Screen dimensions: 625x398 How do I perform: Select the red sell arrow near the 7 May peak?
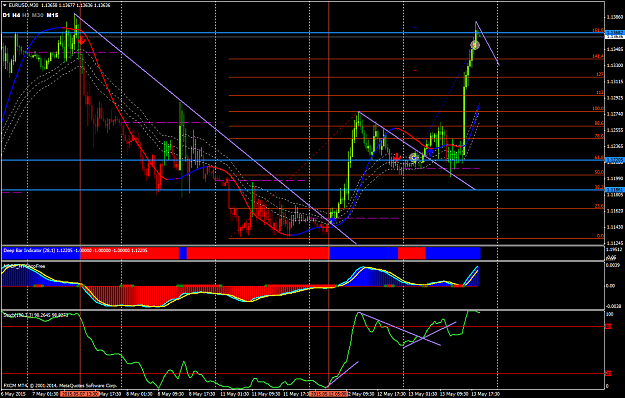tap(81, 41)
